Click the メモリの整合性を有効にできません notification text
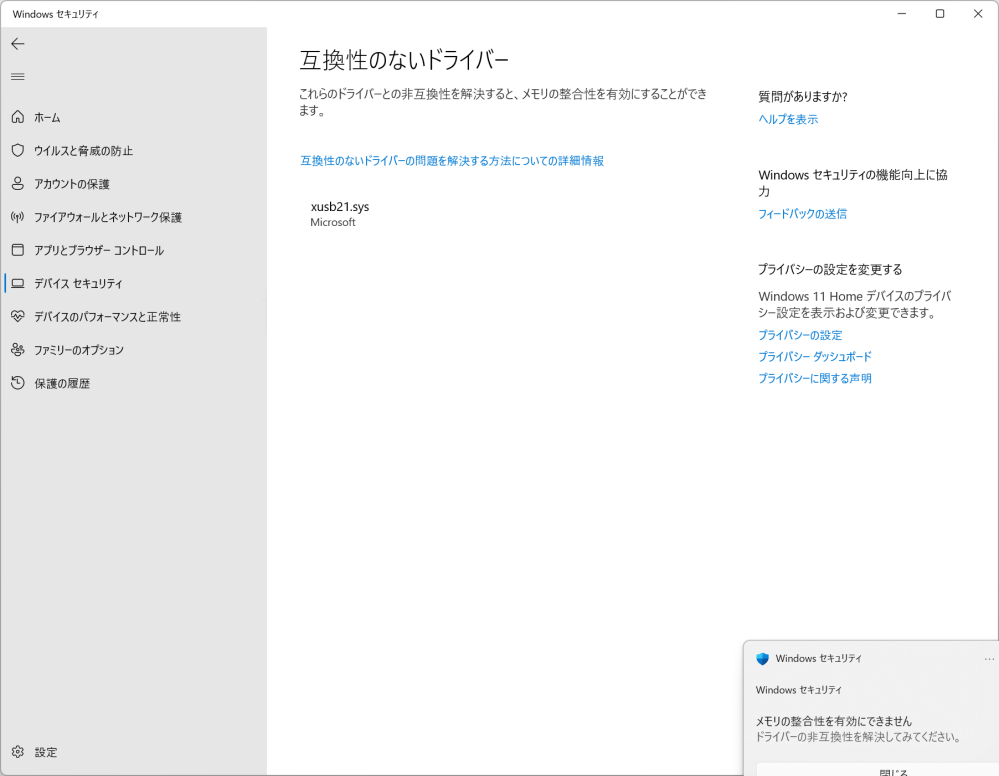Image resolution: width=999 pixels, height=776 pixels. [x=834, y=721]
